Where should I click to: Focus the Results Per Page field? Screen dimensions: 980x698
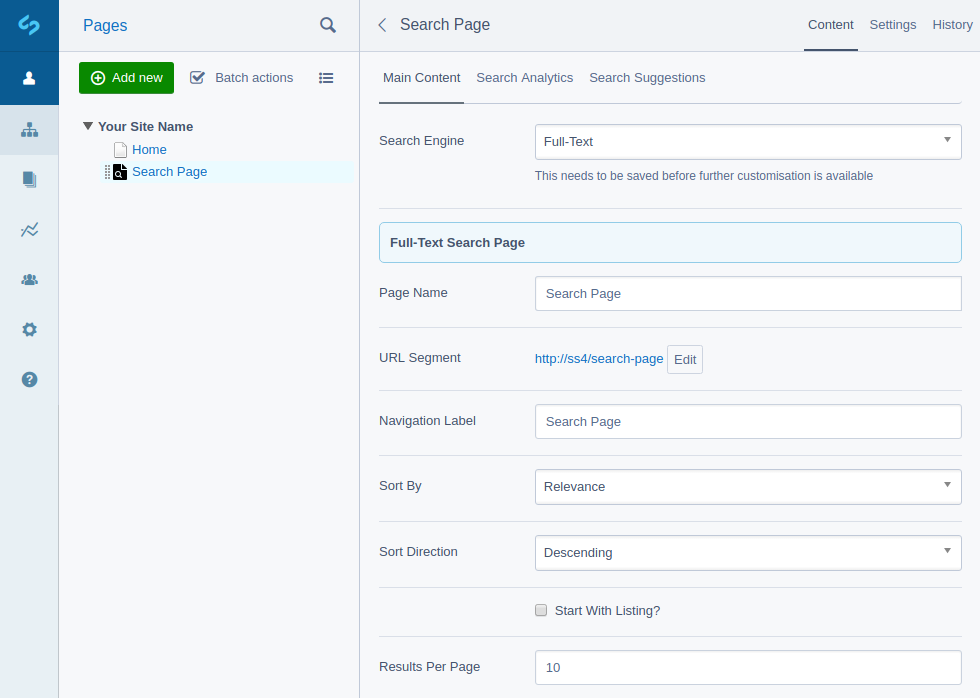[x=748, y=668]
